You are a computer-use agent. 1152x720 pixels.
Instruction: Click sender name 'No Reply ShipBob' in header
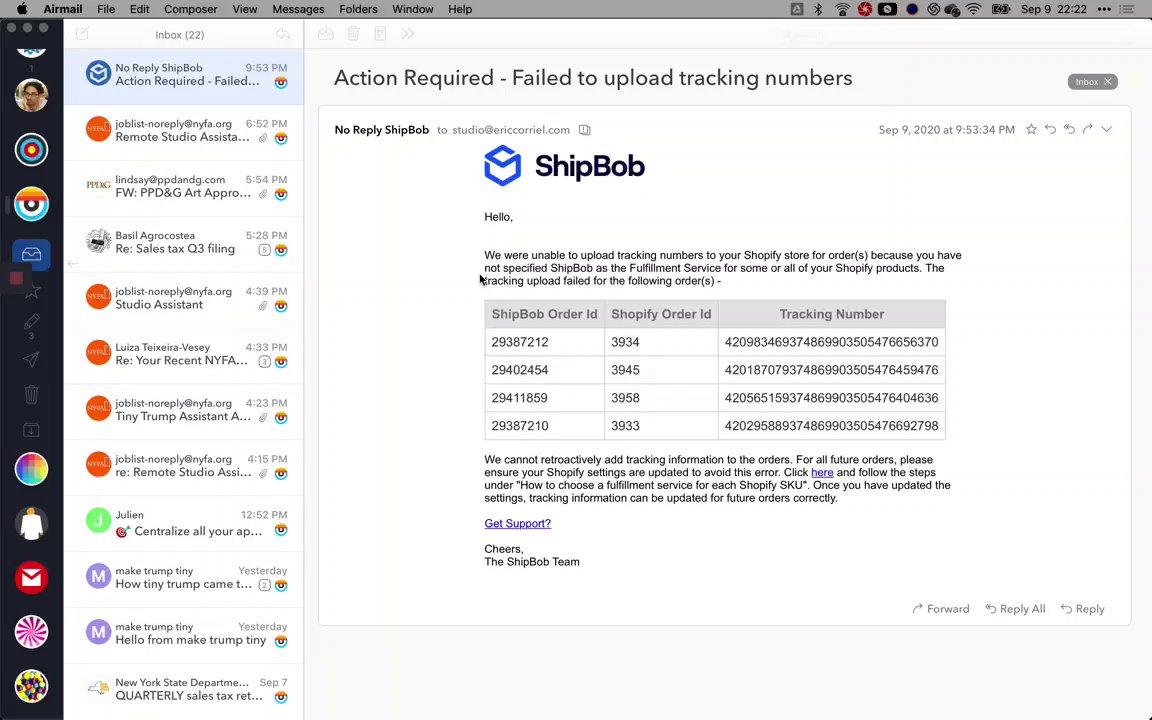(382, 130)
